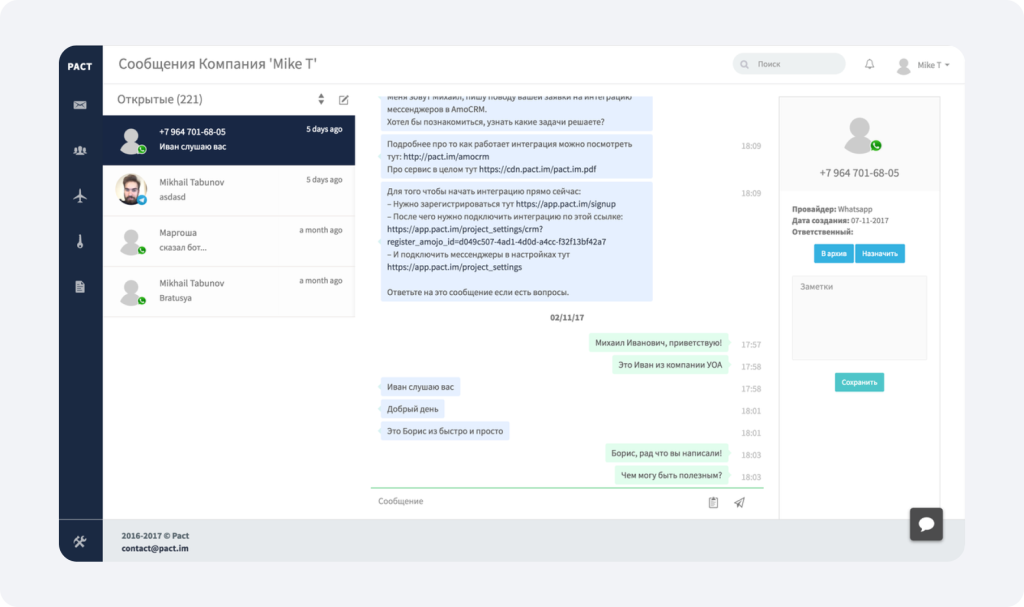Send message with paper plane icon
Screen dimensions: 1024x607
739,502
